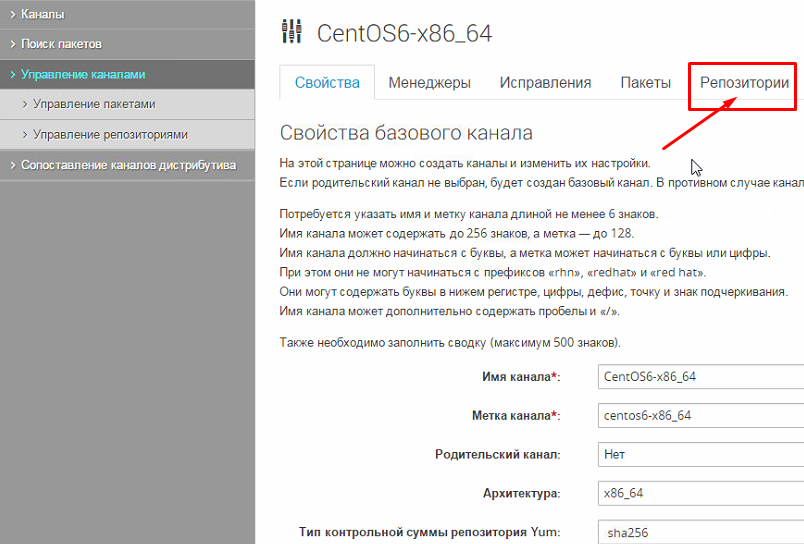
Task: Collapse the Управление каналами section
Action: [82, 74]
